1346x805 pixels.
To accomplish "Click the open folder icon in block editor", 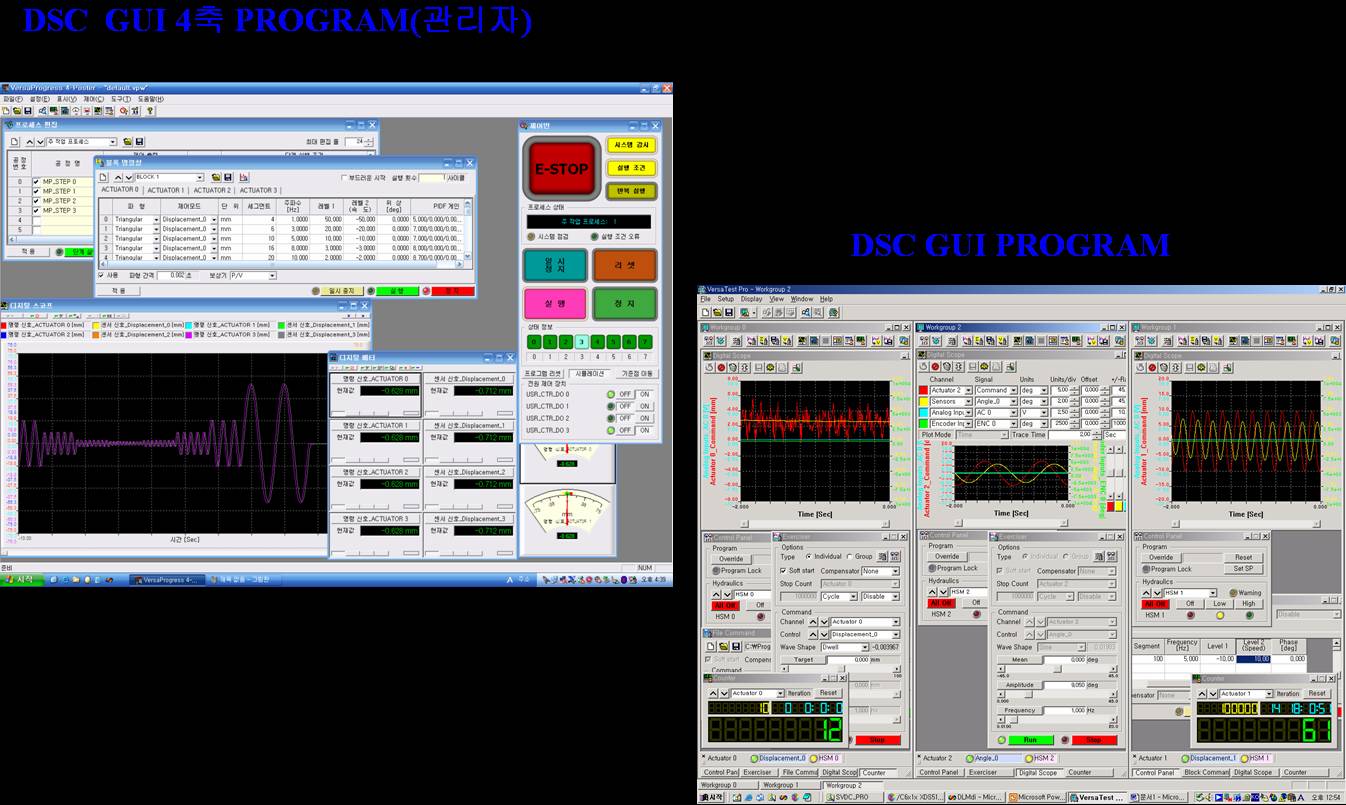I will point(215,177).
